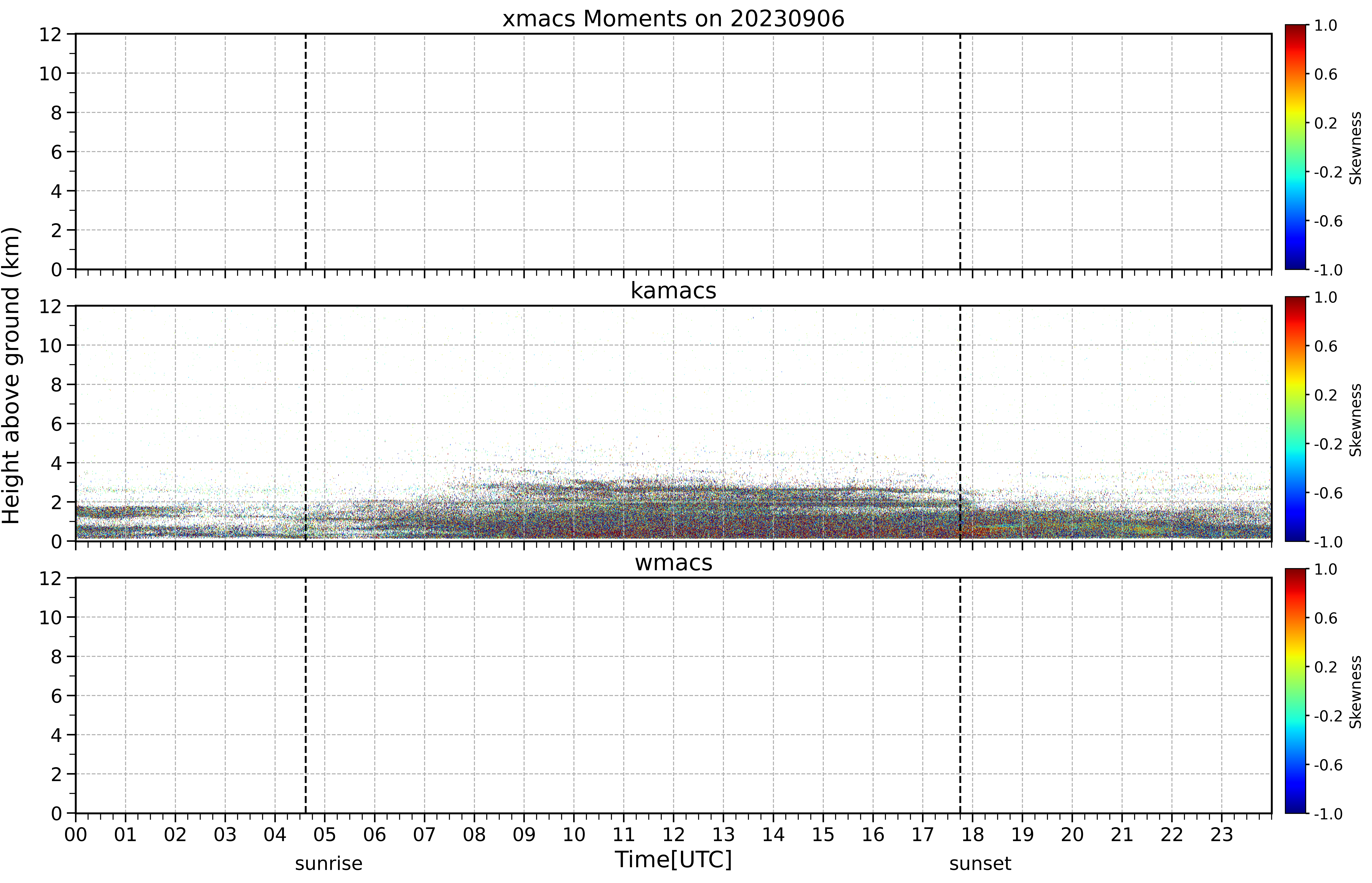This screenshot has height=883, width=1372.
Task: Click the wmacs panel skewness colorbar
Action: click(1295, 691)
